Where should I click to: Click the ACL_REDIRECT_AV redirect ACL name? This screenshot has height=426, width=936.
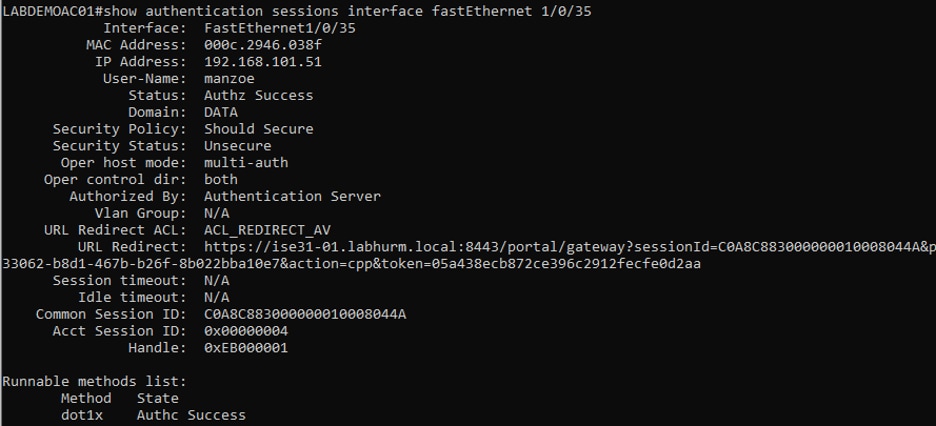(267, 230)
